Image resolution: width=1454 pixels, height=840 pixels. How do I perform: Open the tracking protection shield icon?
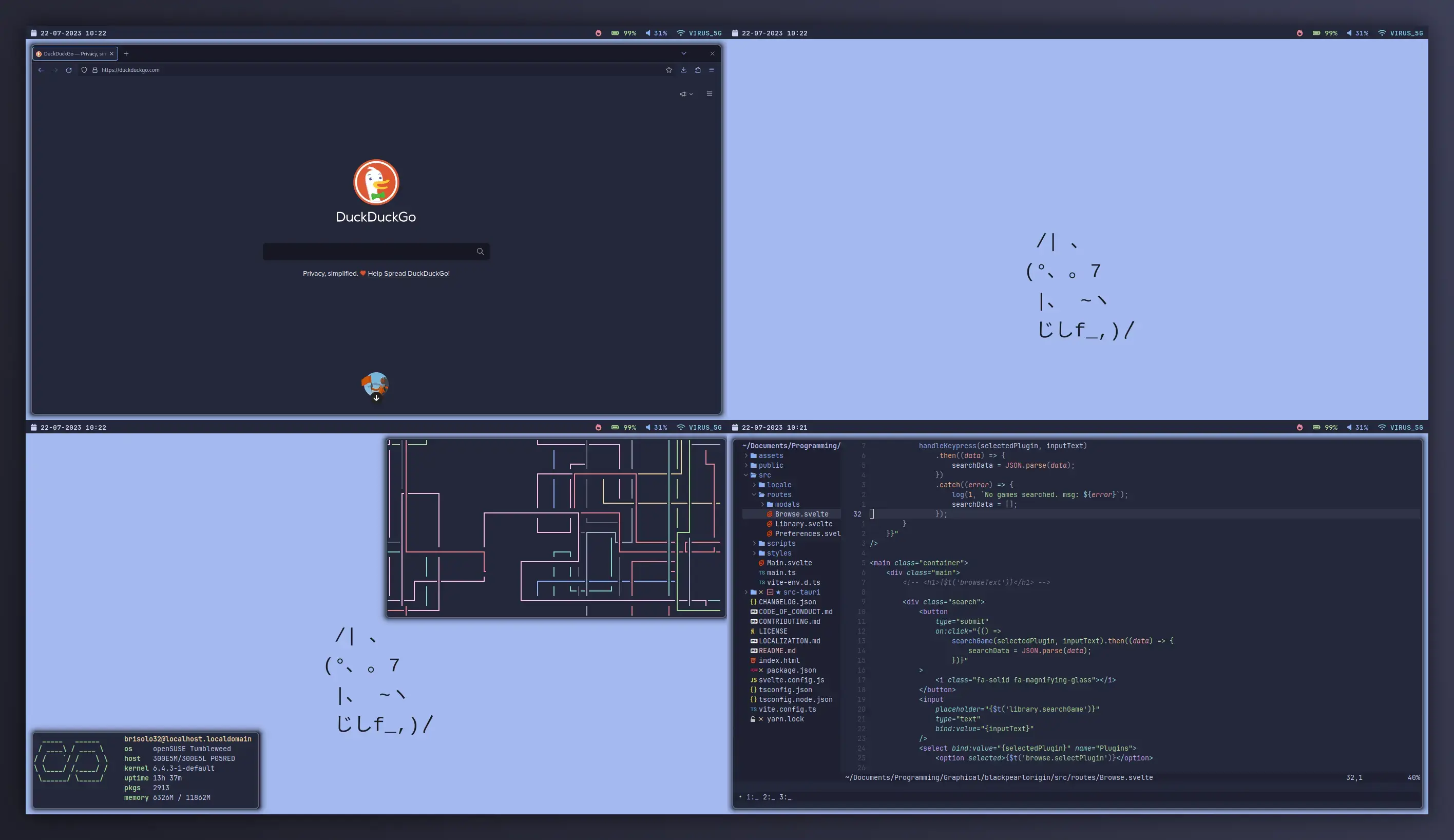pos(84,70)
